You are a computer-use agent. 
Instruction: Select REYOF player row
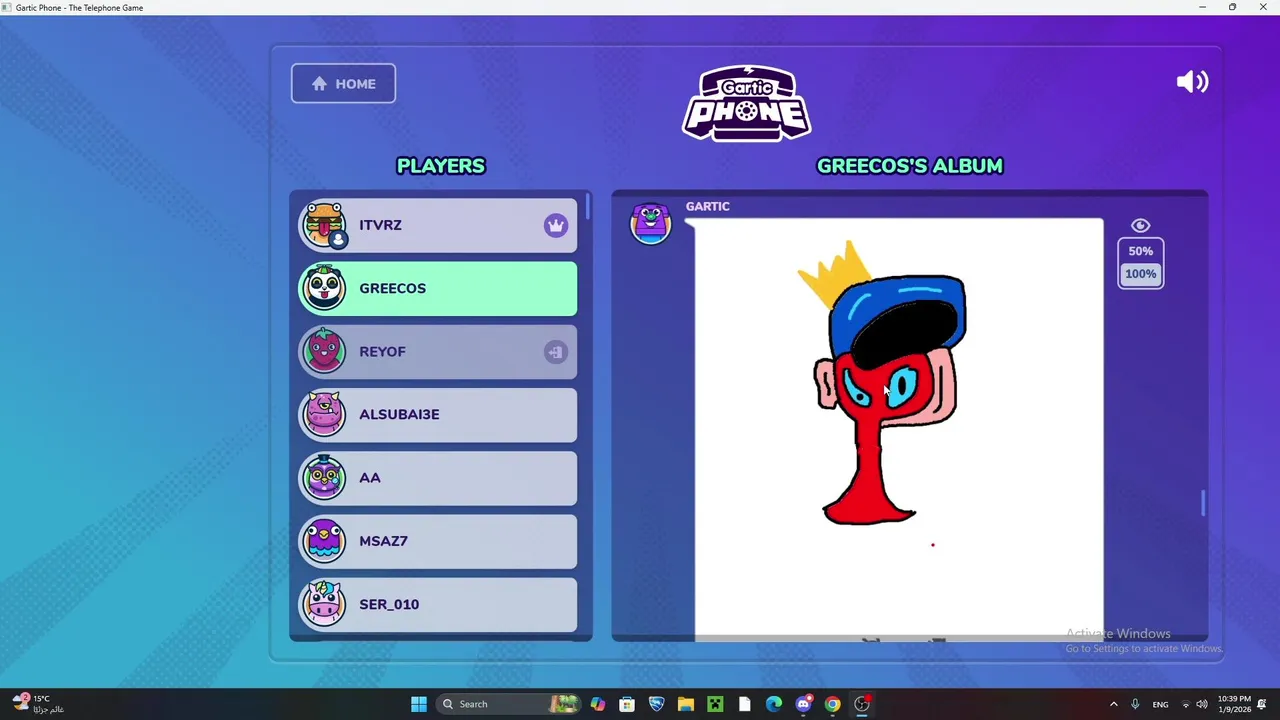point(438,351)
